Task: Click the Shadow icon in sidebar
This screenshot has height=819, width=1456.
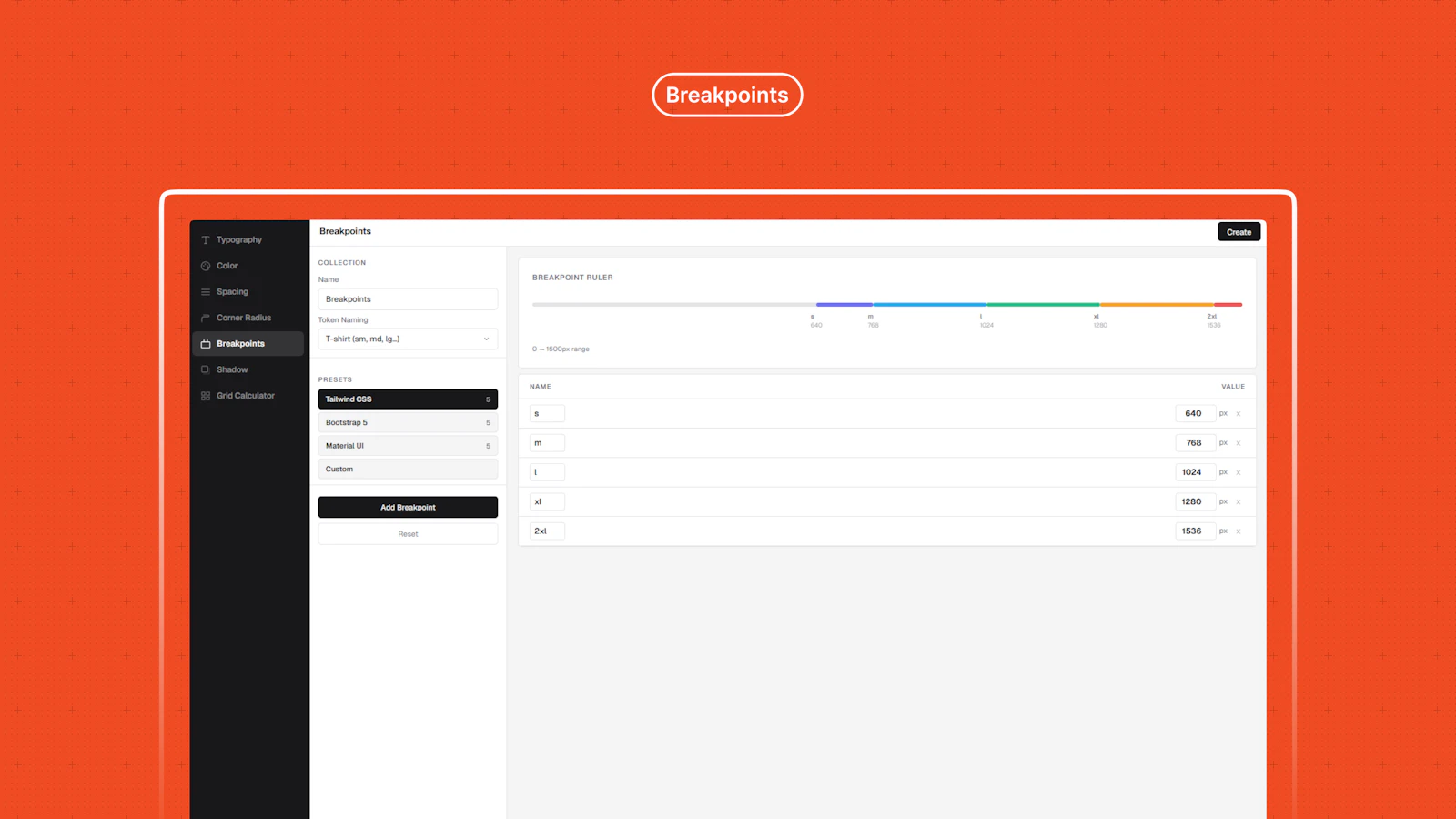Action: point(206,369)
